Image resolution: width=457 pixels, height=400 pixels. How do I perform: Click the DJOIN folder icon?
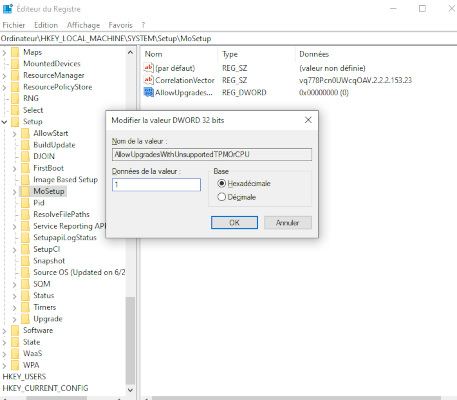click(25, 156)
